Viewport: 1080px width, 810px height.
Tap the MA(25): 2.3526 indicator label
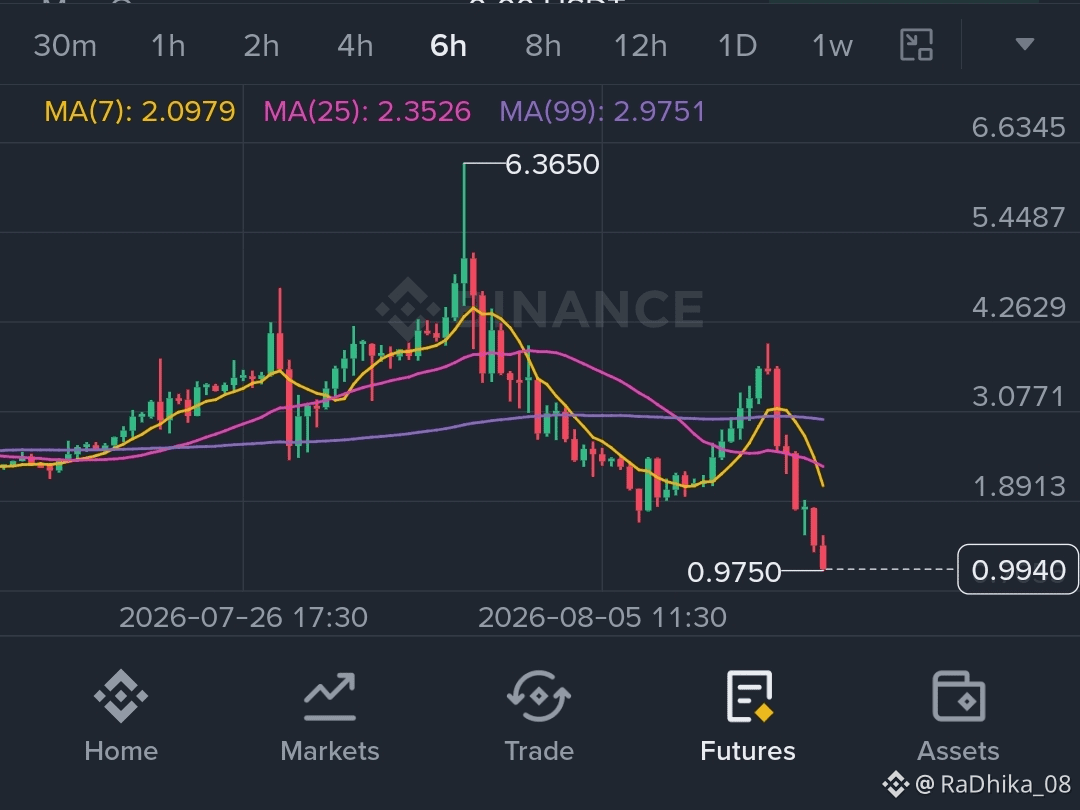tap(367, 111)
